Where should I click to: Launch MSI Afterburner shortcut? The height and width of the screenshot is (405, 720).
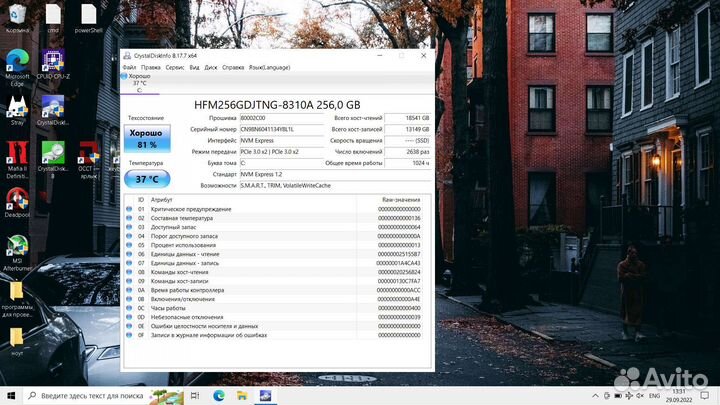pos(17,253)
